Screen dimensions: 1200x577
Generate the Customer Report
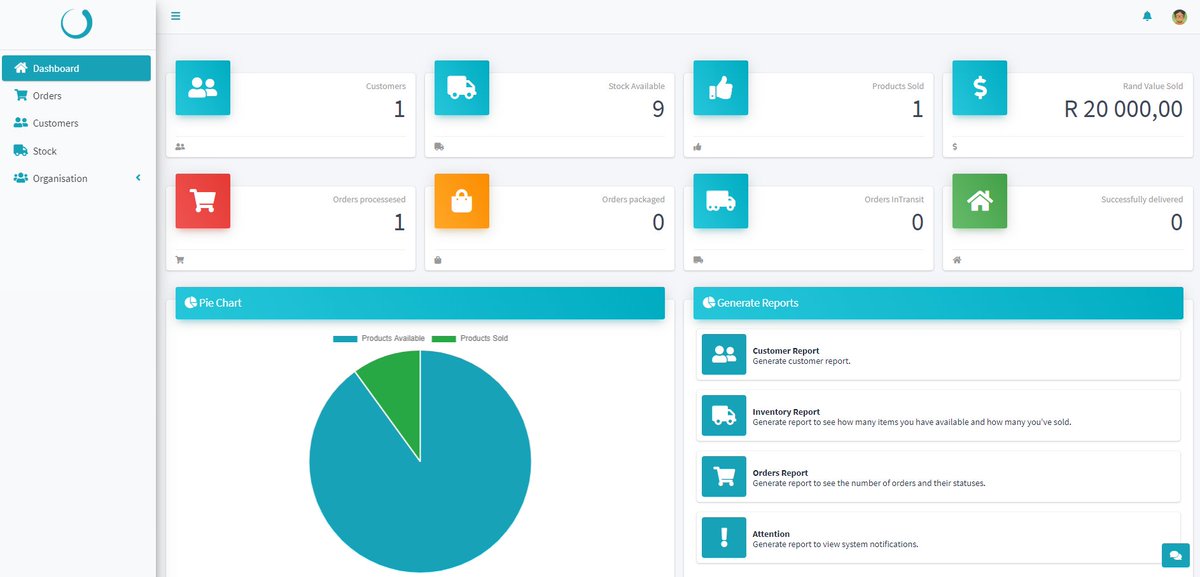click(938, 355)
